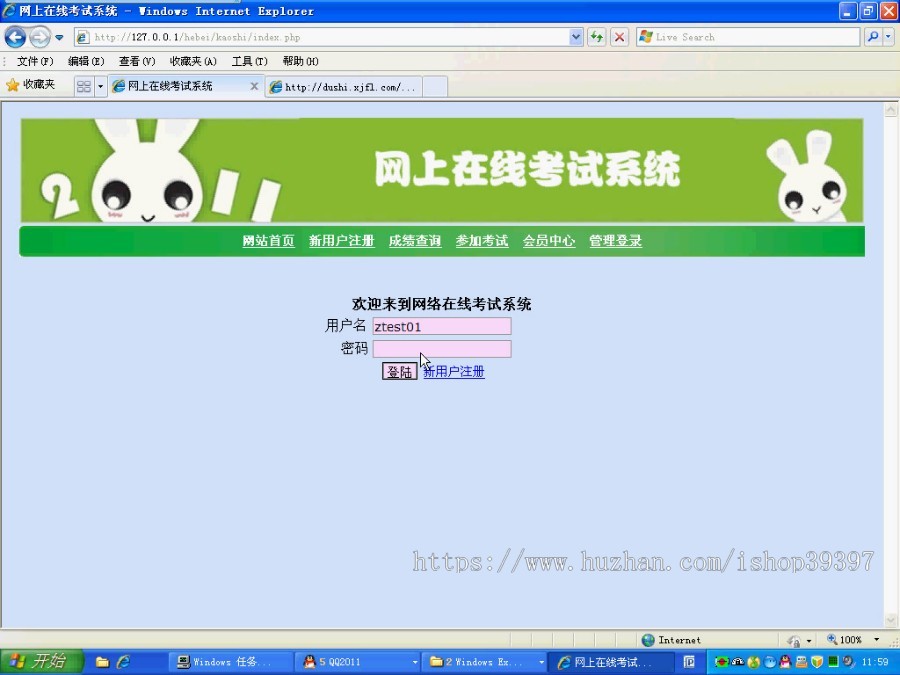Select the 网上在线考试系统 browser tab
Image resolution: width=900 pixels, height=675 pixels.
coord(180,86)
